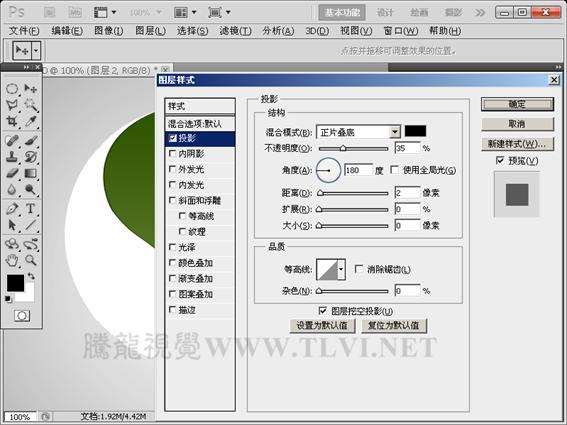Select the Zoom tool

[30, 260]
